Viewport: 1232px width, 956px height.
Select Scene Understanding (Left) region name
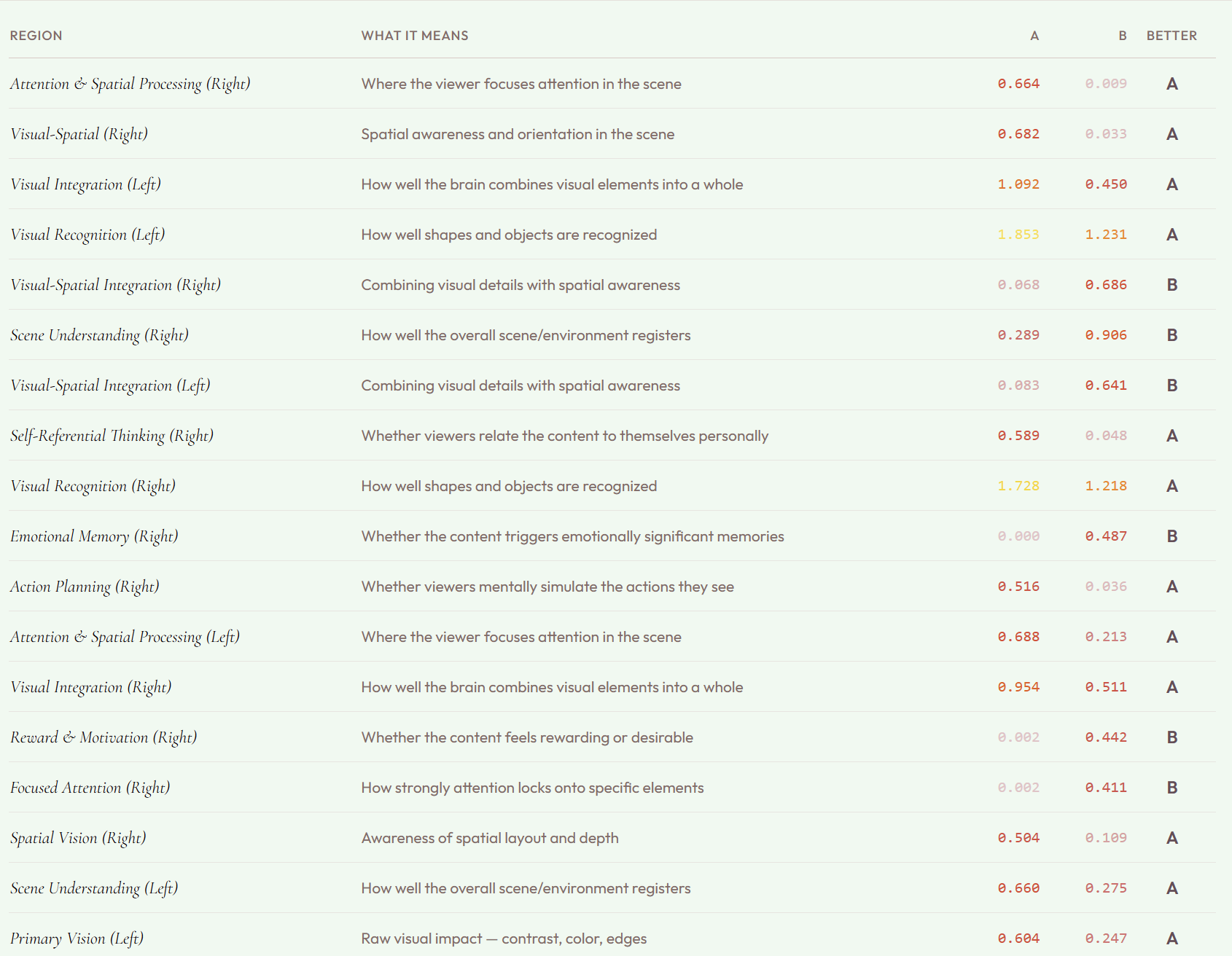pyautogui.click(x=94, y=888)
